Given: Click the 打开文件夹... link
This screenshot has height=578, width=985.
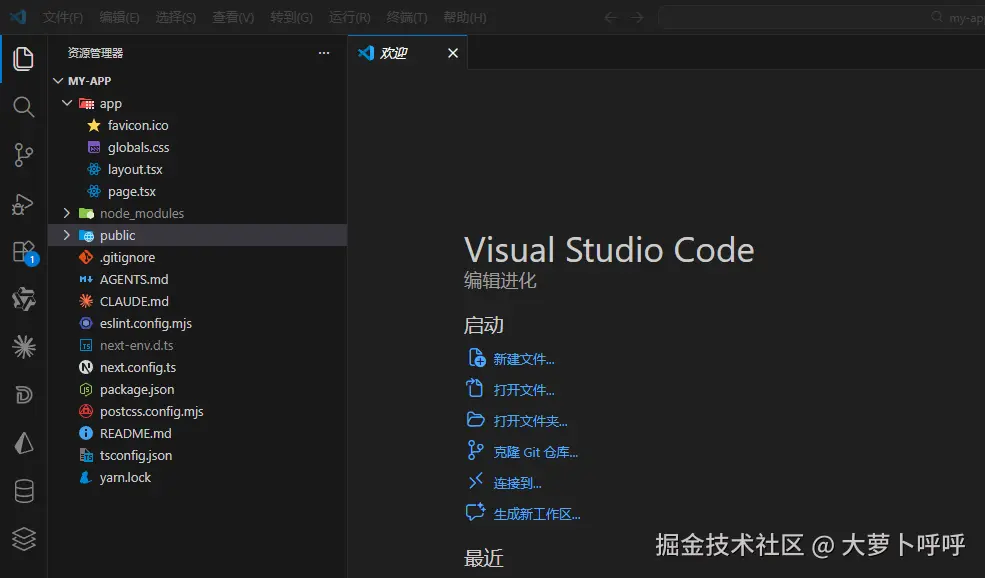Looking at the screenshot, I should [x=530, y=421].
